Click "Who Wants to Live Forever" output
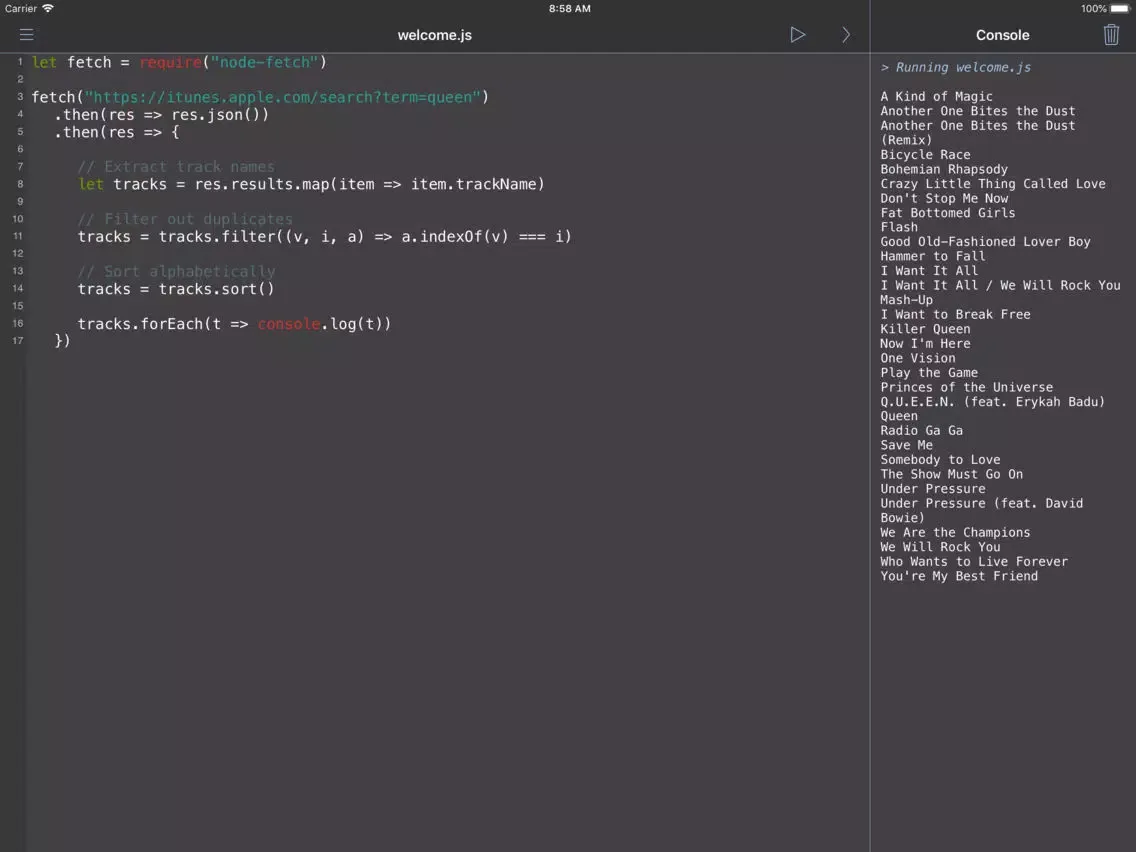This screenshot has height=852, width=1136. tap(974, 561)
